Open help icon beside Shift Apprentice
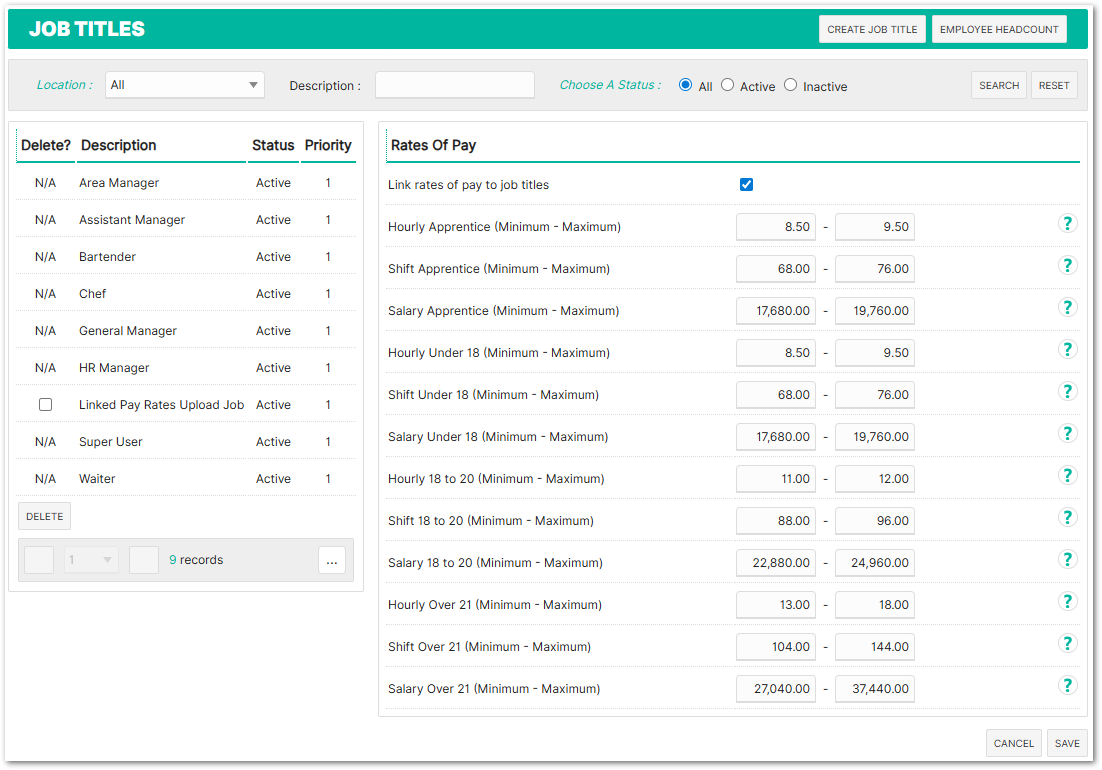This screenshot has width=1102, height=770. click(1067, 266)
